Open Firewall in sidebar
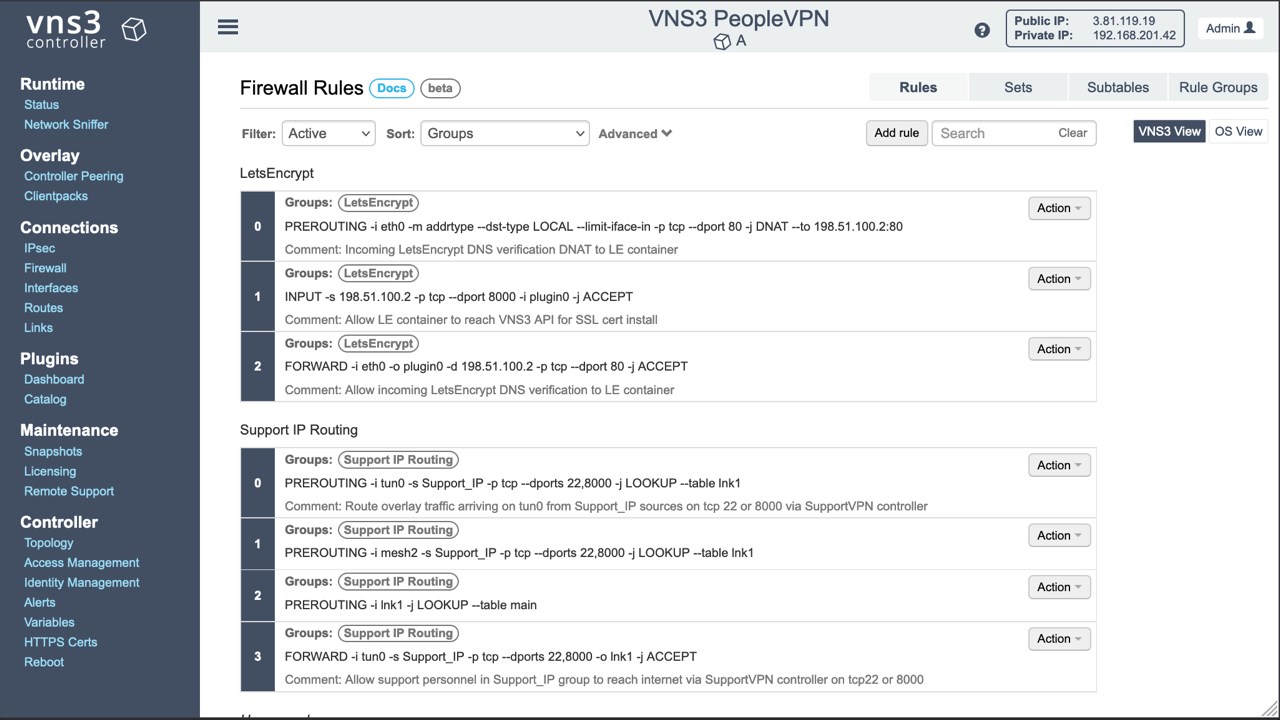The image size is (1280, 720). click(x=45, y=268)
